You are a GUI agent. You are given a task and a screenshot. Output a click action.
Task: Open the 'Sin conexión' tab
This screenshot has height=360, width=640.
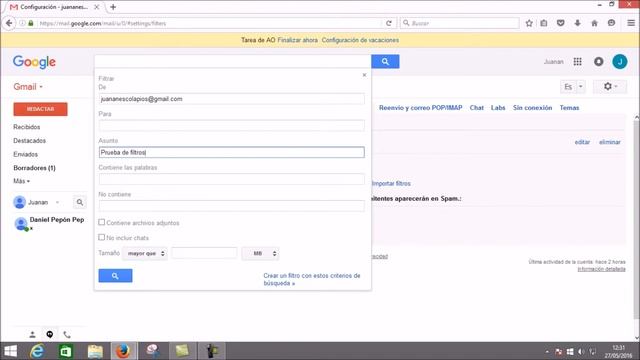click(532, 108)
